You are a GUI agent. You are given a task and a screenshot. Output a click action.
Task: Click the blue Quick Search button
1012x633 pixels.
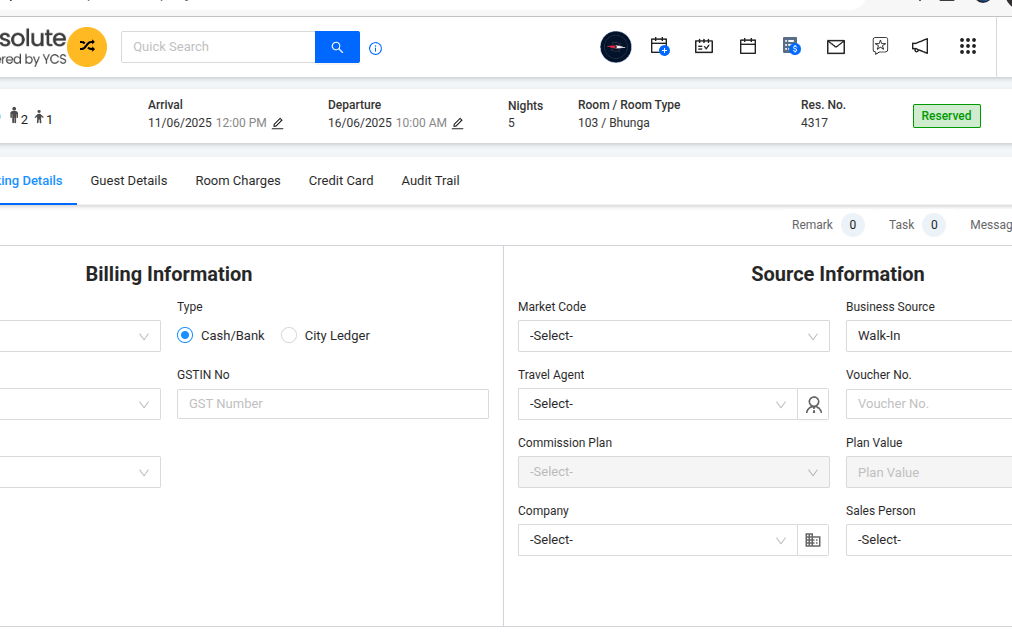pyautogui.click(x=337, y=47)
